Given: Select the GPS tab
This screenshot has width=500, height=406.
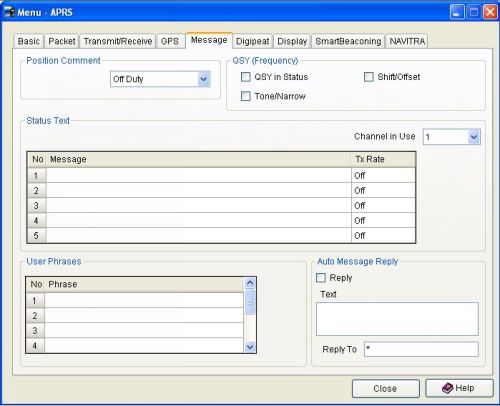Looking at the screenshot, I should click(x=170, y=41).
